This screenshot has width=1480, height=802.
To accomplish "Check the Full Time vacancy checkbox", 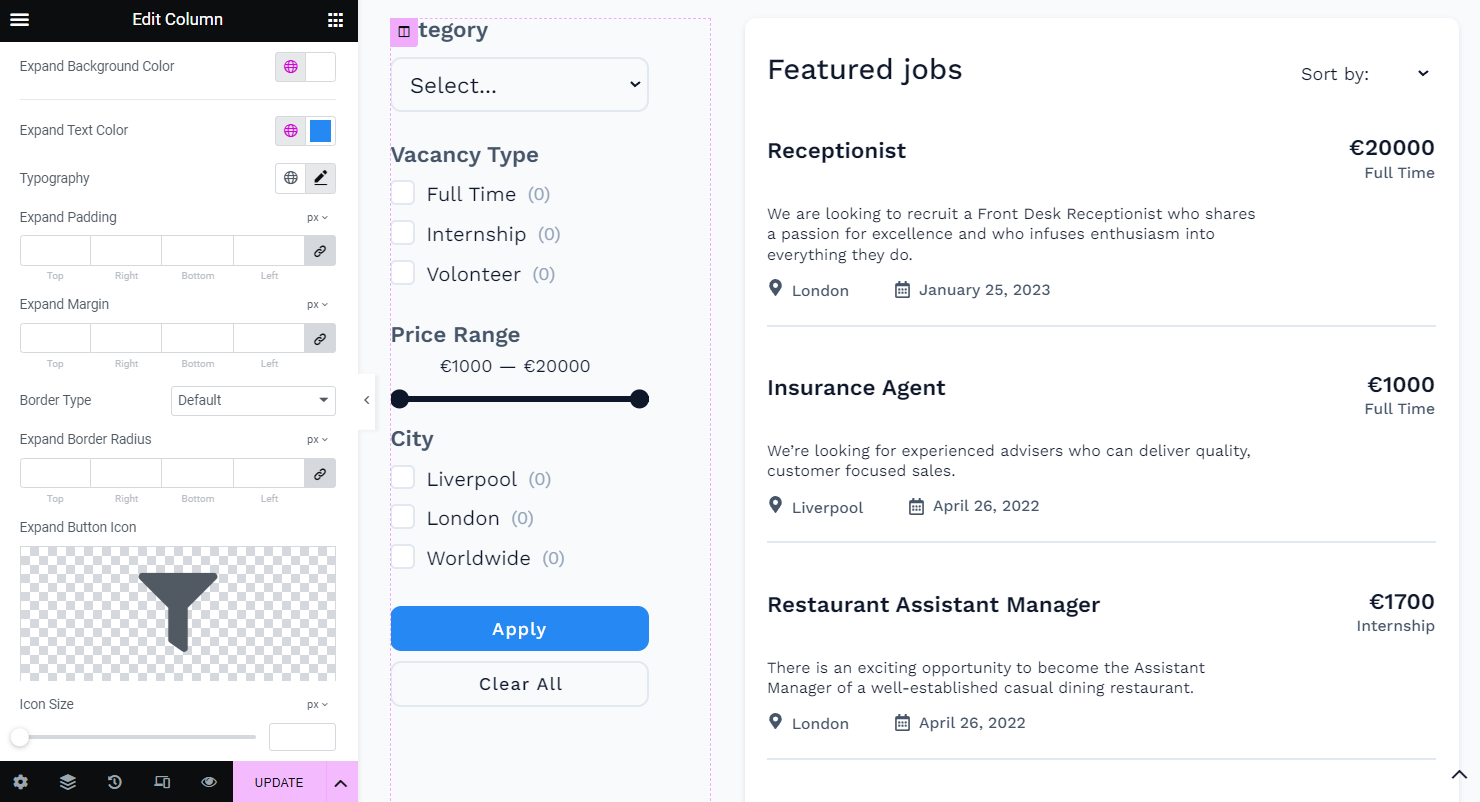I will pos(403,193).
